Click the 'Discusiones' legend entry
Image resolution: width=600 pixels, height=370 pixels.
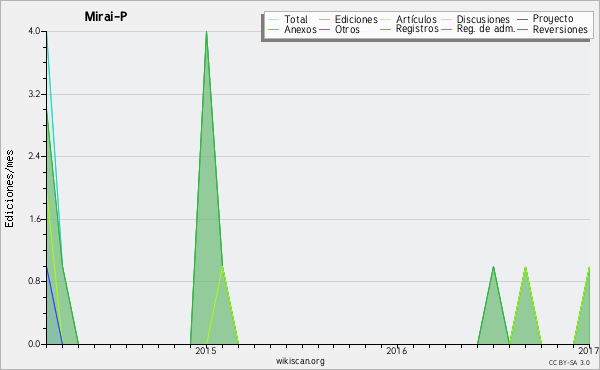click(x=483, y=20)
